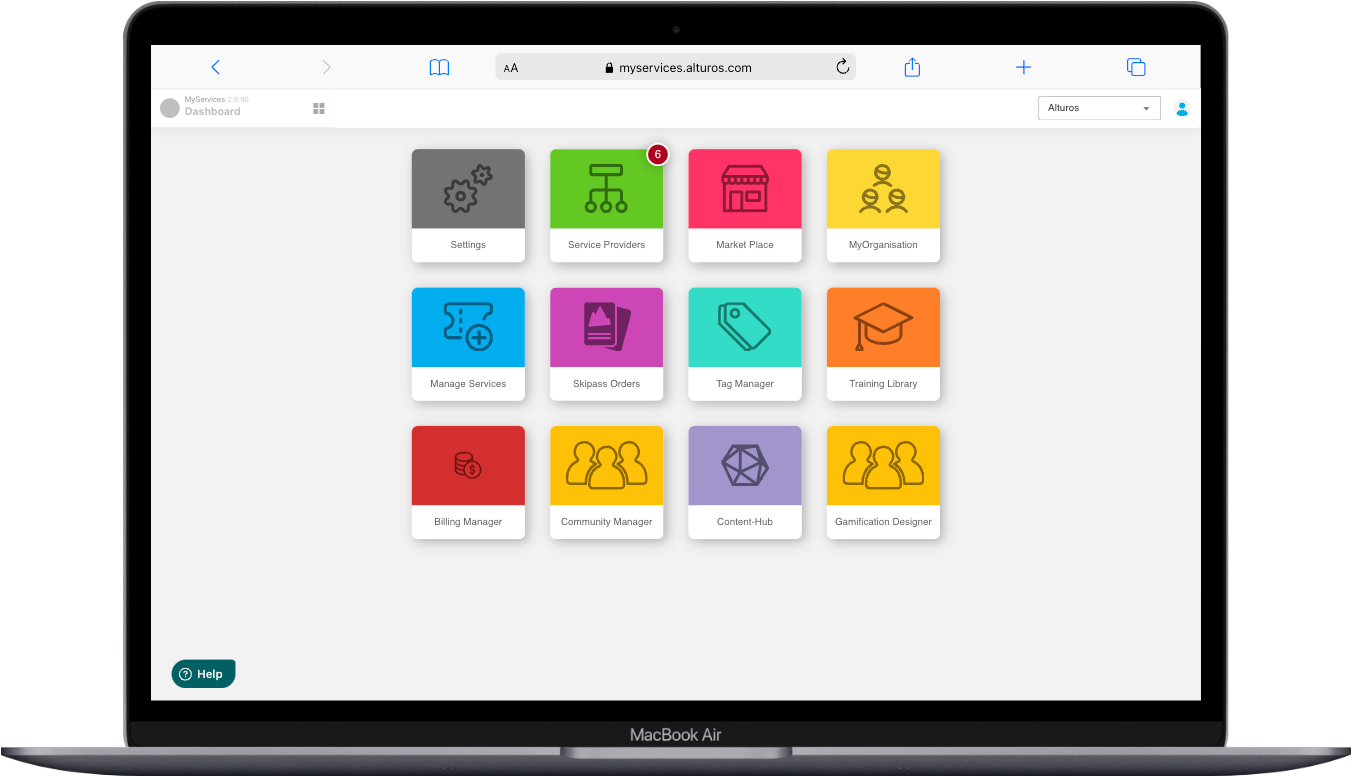Click the myservices.alturos.com address bar

[676, 68]
